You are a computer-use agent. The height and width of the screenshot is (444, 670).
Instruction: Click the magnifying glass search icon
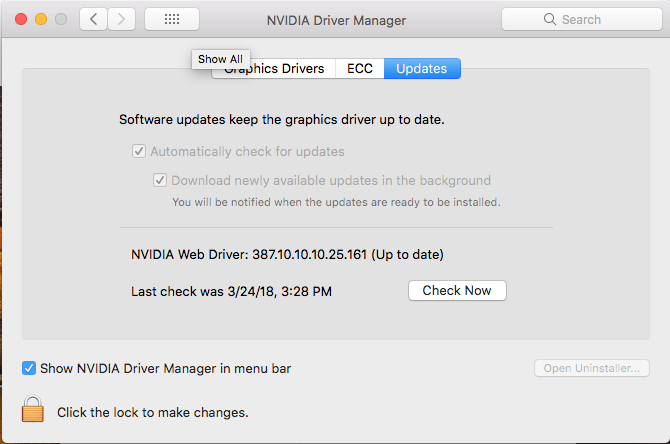550,19
